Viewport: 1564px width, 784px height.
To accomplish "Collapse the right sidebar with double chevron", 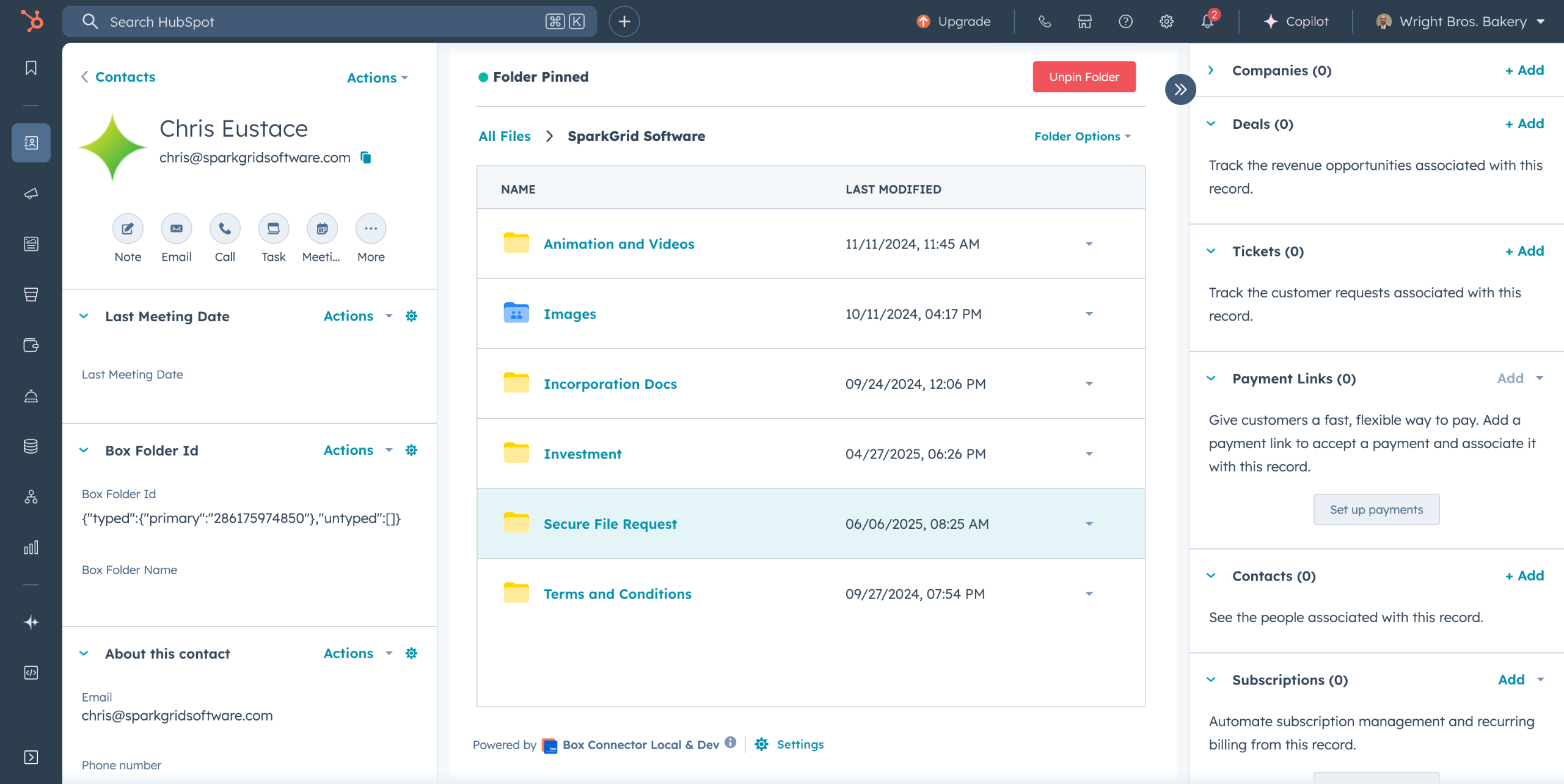I will pos(1180,90).
